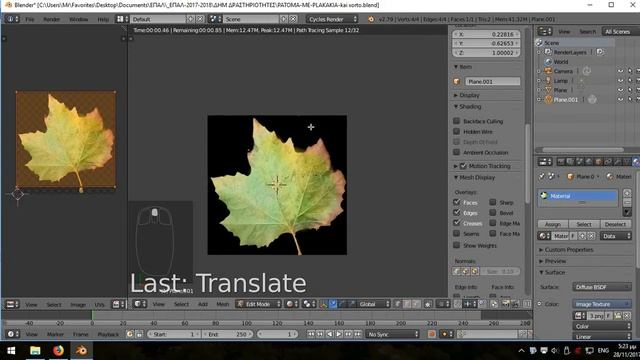
Task: Open the Diffuse BSDF surface dropdown
Action: [x=602, y=287]
